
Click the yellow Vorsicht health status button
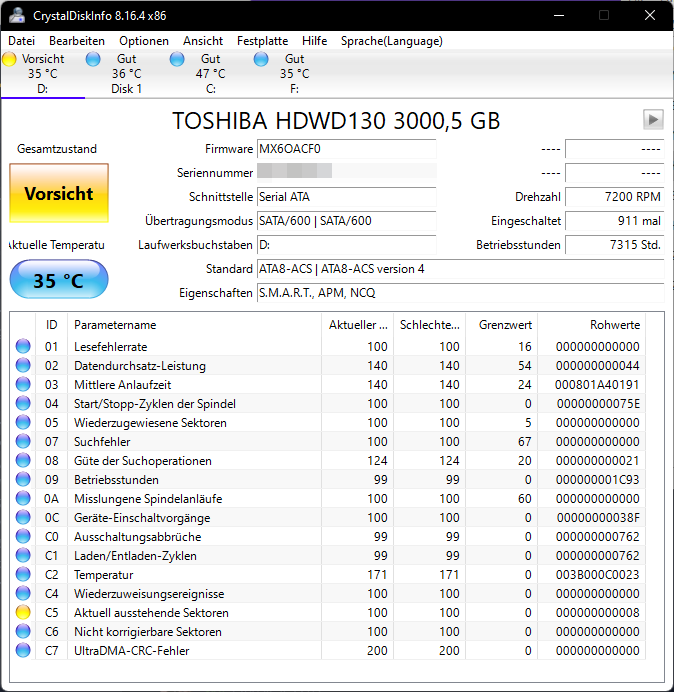pyautogui.click(x=59, y=193)
